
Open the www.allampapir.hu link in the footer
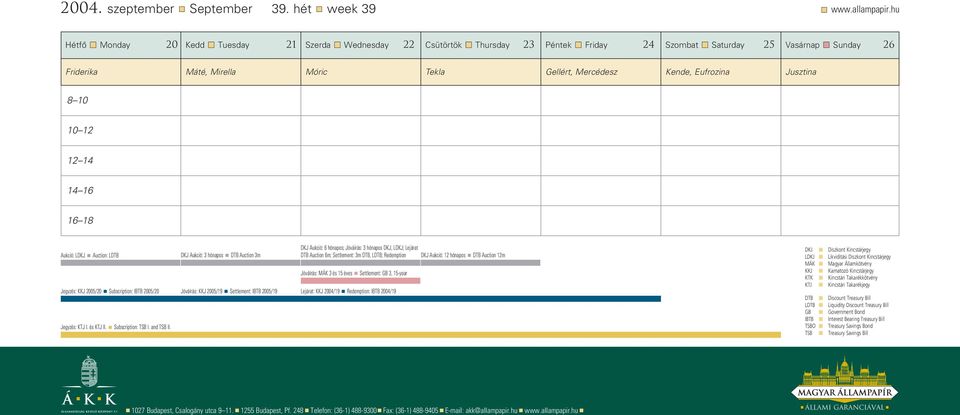click(550, 411)
